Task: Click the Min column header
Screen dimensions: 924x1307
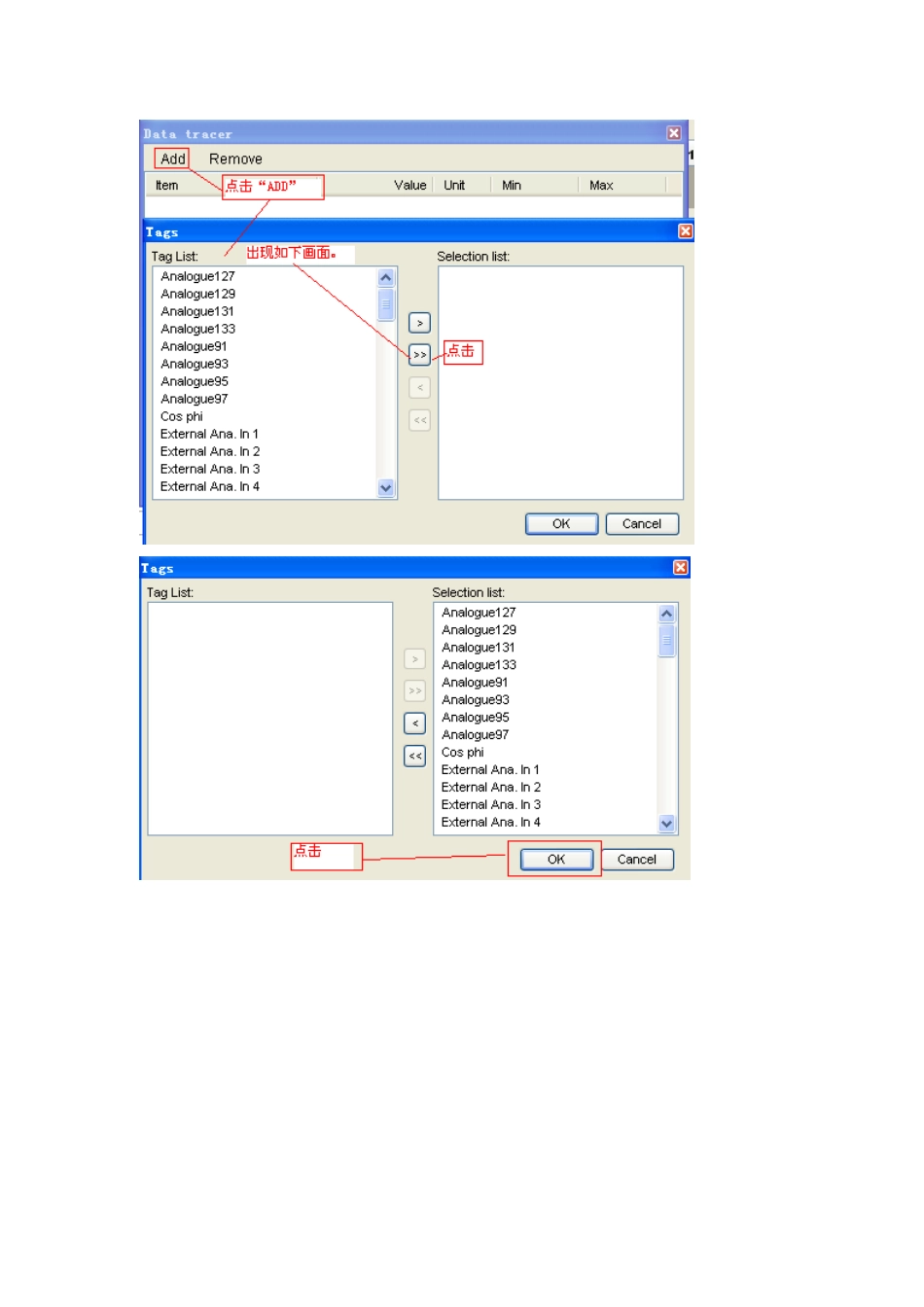Action: tap(512, 185)
